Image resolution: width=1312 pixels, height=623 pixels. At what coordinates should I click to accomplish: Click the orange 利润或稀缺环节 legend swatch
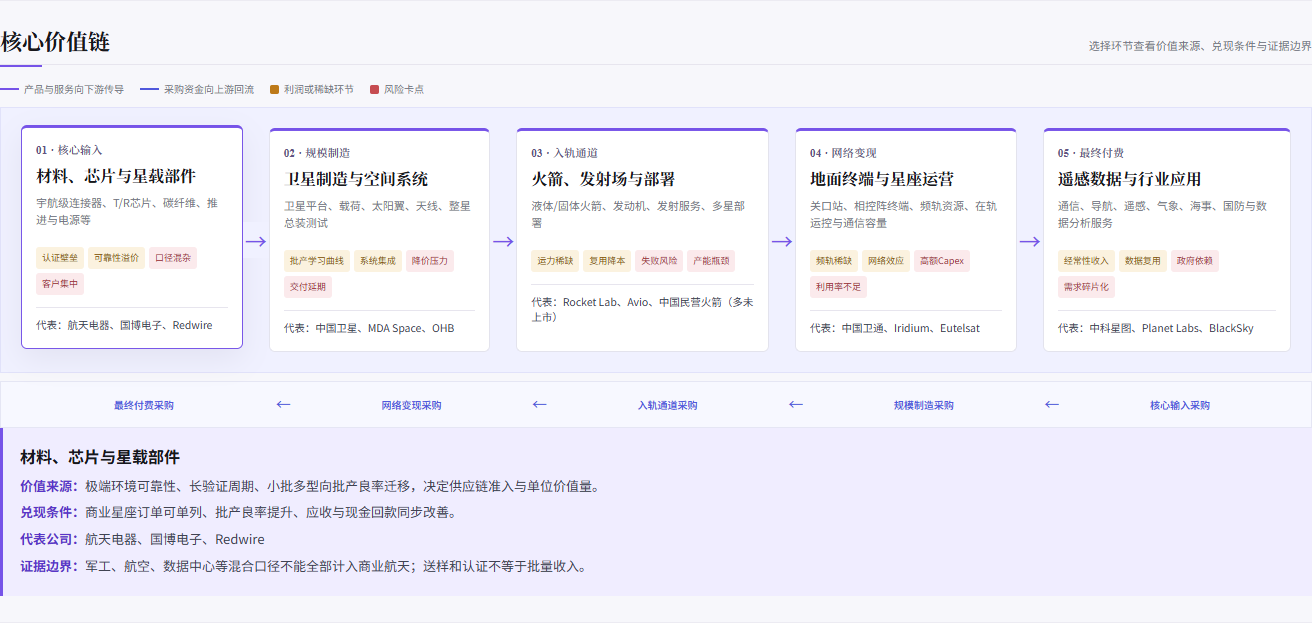point(275,89)
